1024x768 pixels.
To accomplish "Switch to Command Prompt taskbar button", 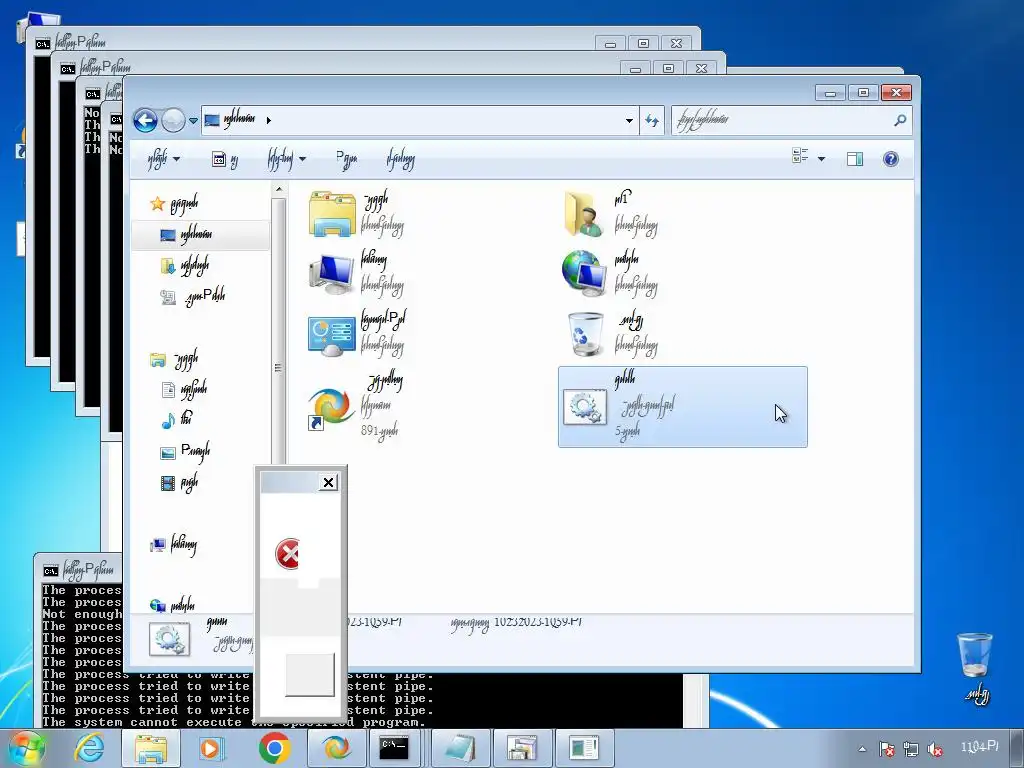I will coord(394,748).
